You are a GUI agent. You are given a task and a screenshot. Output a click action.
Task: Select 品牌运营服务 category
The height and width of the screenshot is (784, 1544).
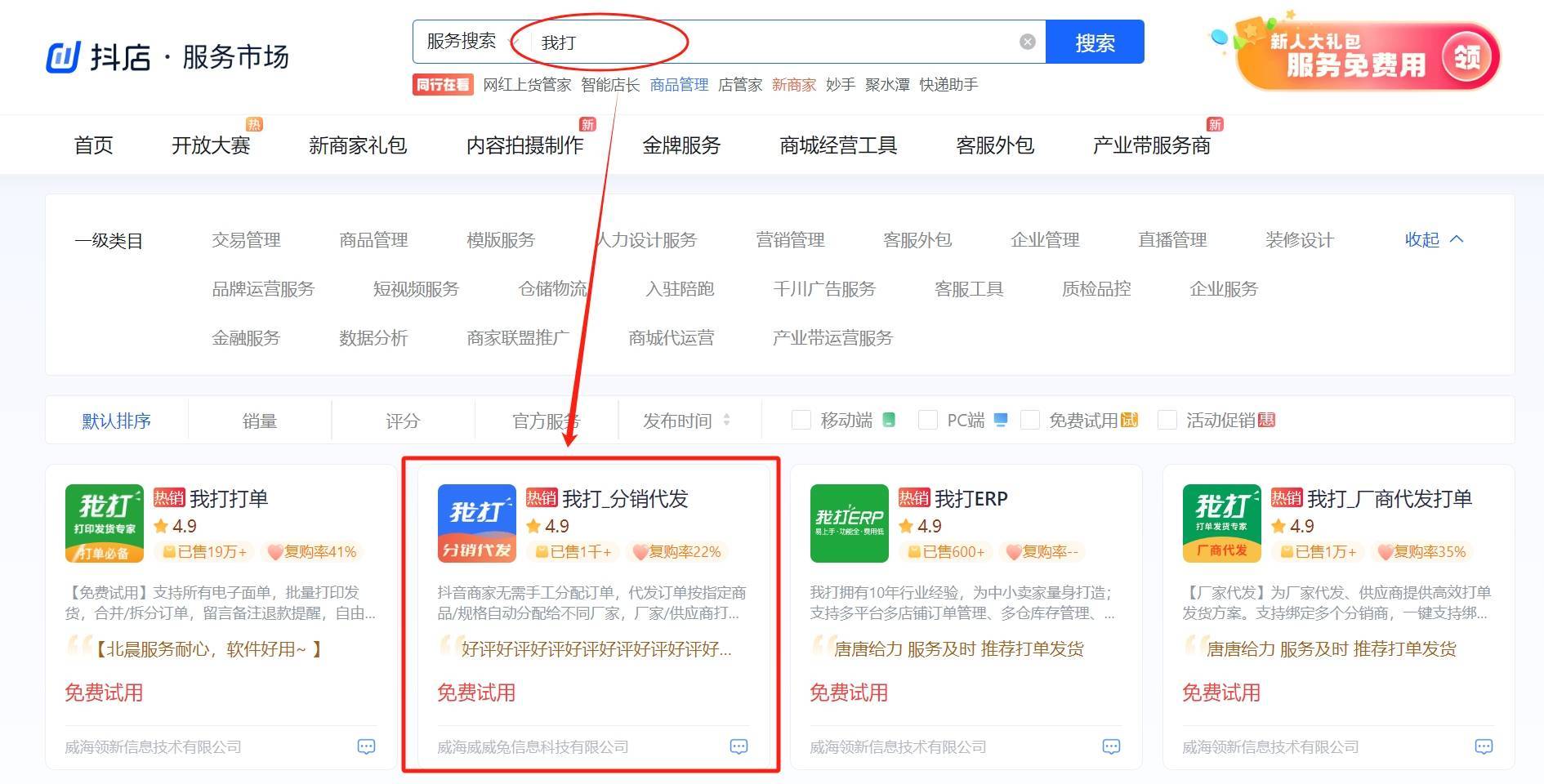tap(263, 289)
